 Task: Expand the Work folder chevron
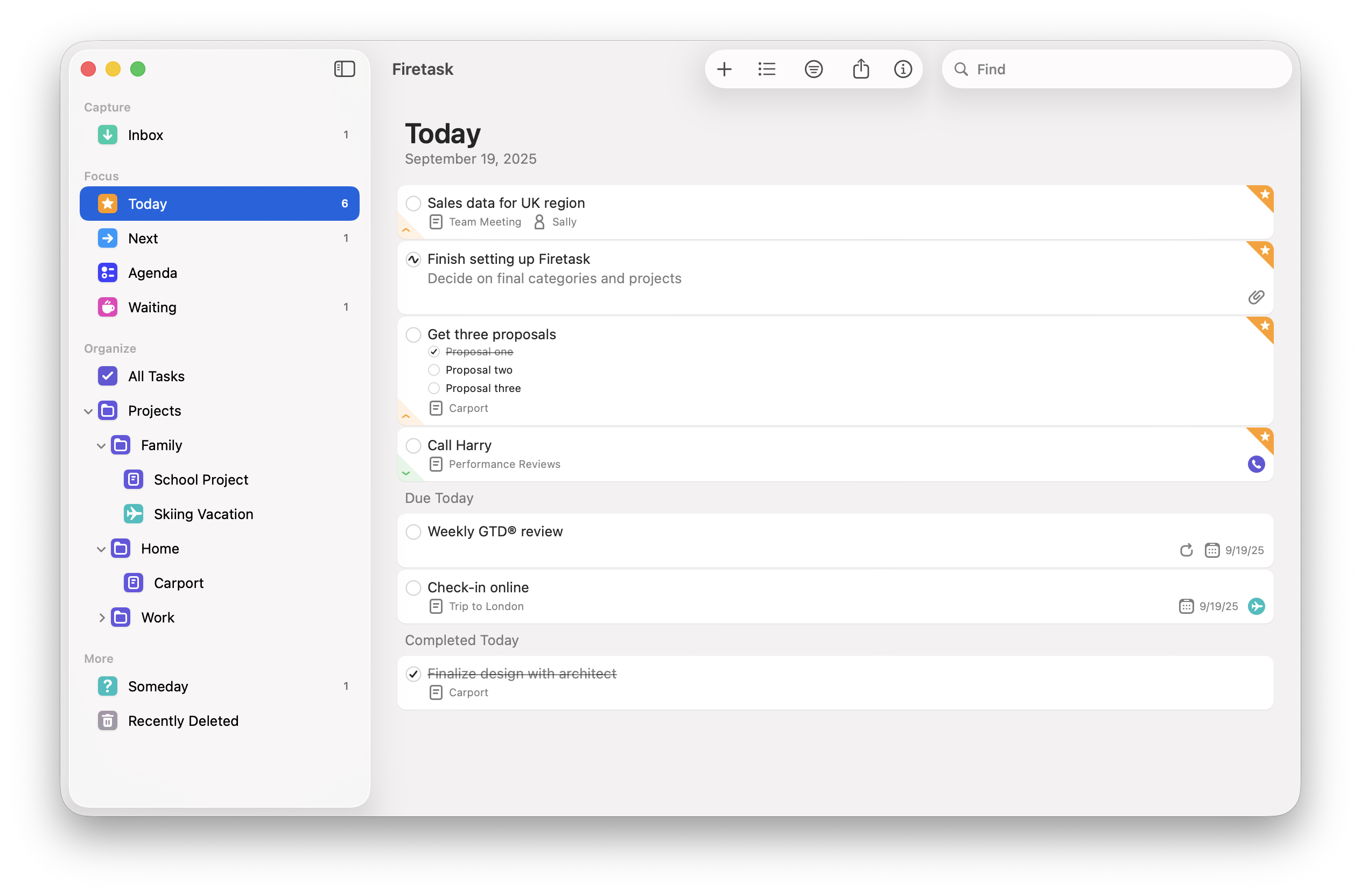tap(101, 618)
